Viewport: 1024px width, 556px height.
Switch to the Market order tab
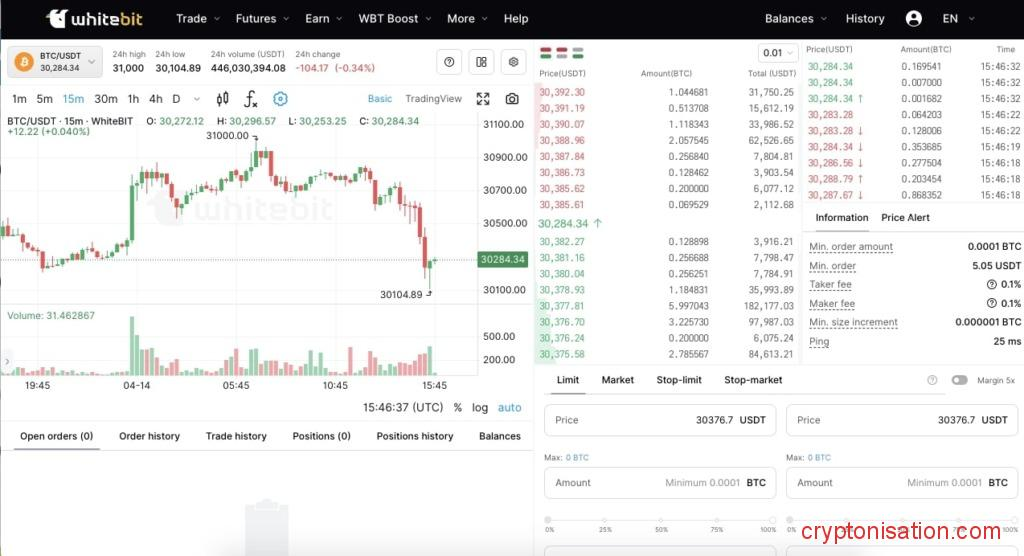click(618, 380)
